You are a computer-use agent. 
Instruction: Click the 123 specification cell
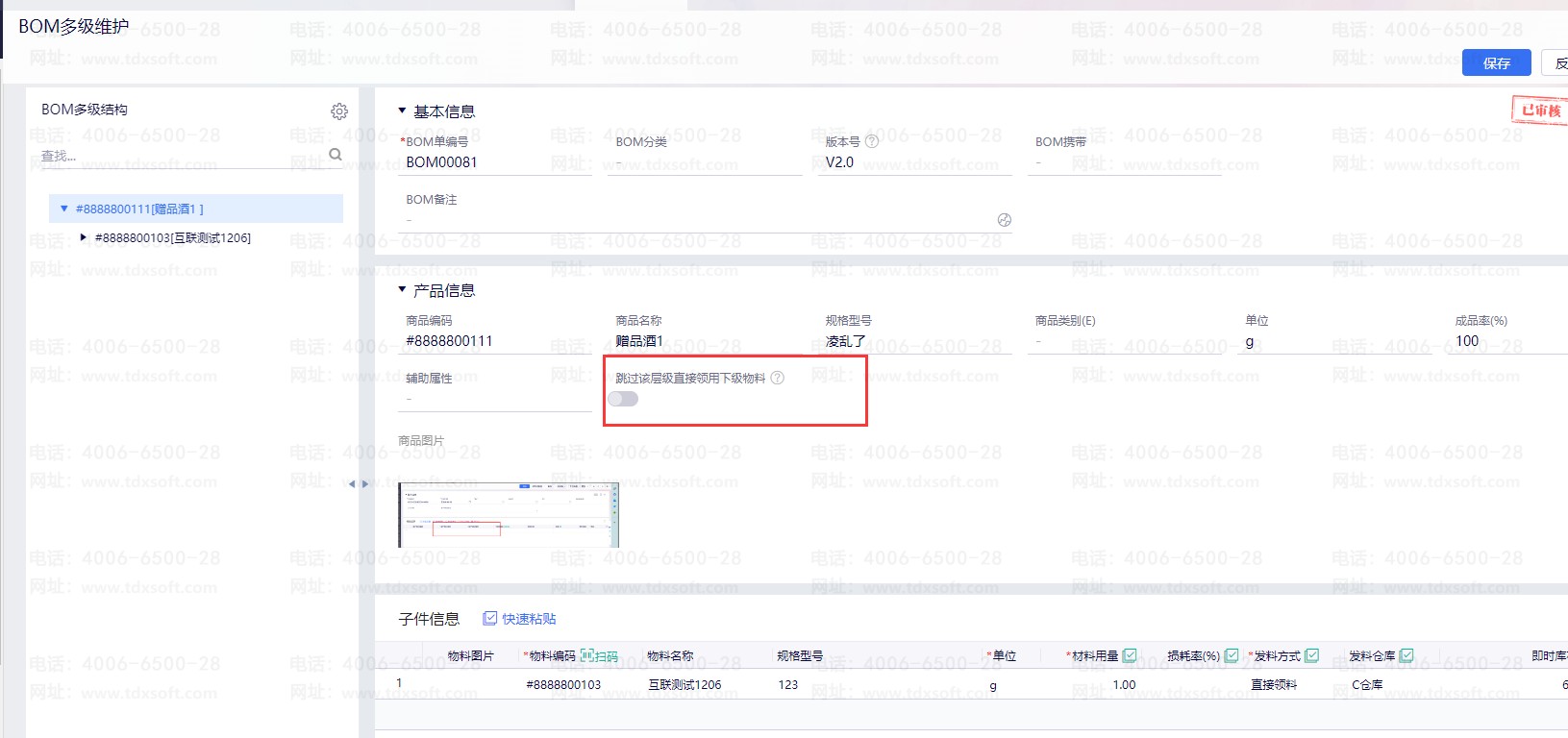[x=788, y=685]
